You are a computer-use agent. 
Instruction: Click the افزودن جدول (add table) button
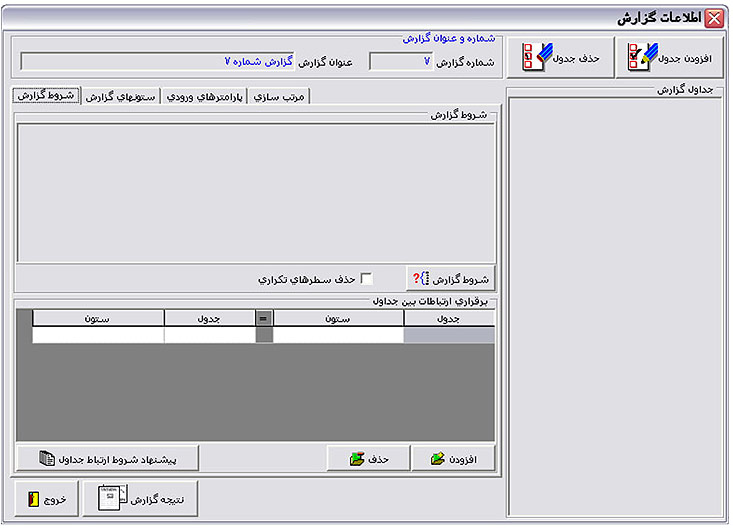point(669,58)
